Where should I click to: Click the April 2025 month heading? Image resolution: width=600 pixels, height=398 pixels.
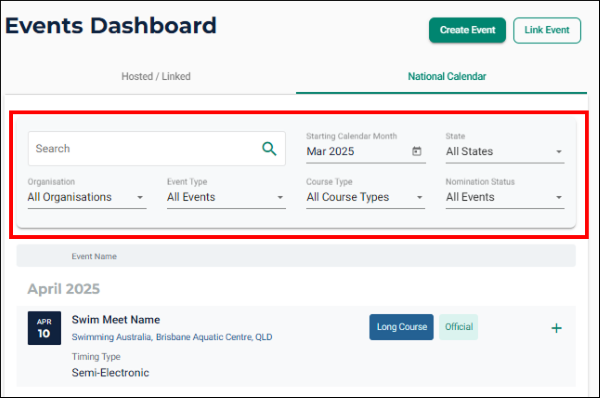click(64, 289)
